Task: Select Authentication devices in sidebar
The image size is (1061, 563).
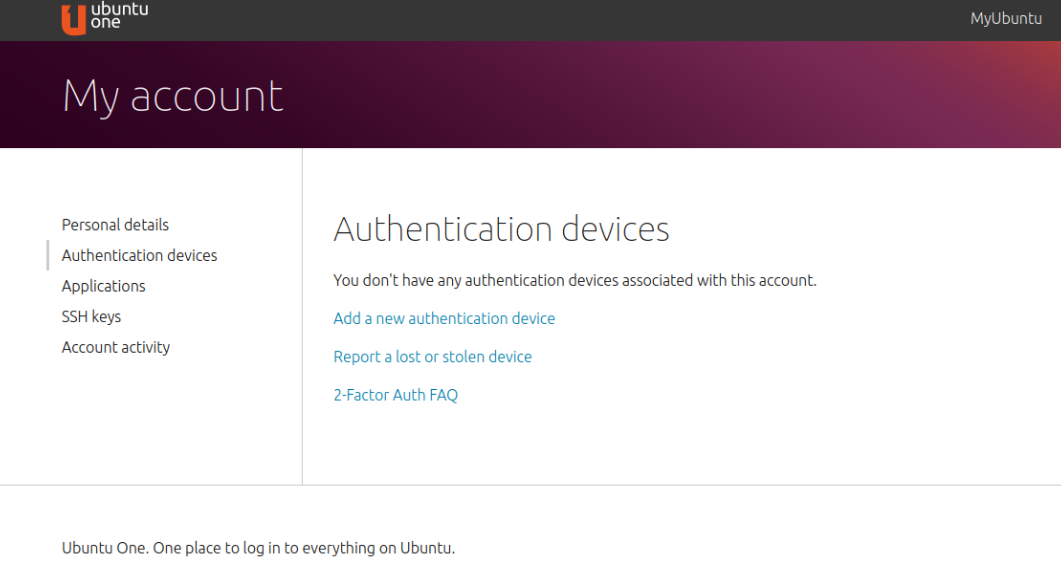Action: pos(139,255)
